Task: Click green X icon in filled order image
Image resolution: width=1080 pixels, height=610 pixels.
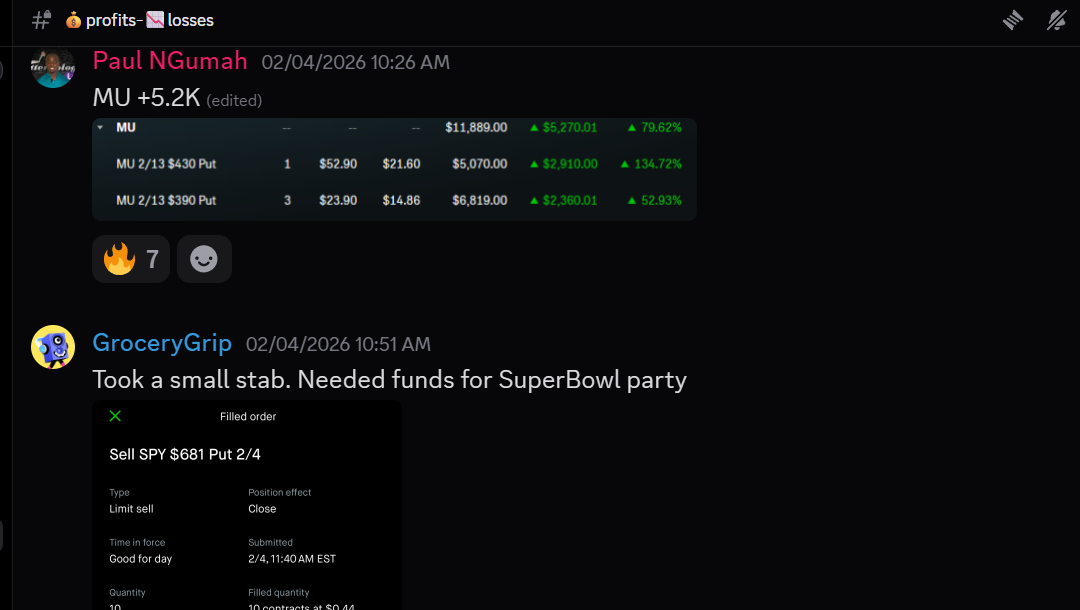Action: click(115, 416)
